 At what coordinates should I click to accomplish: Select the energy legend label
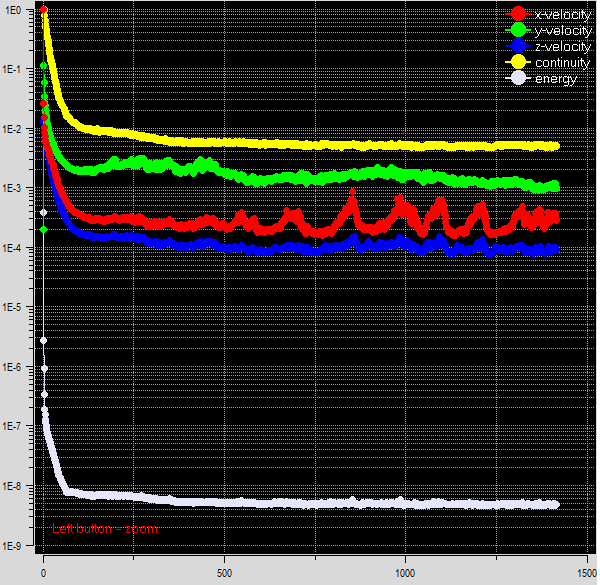pos(556,78)
